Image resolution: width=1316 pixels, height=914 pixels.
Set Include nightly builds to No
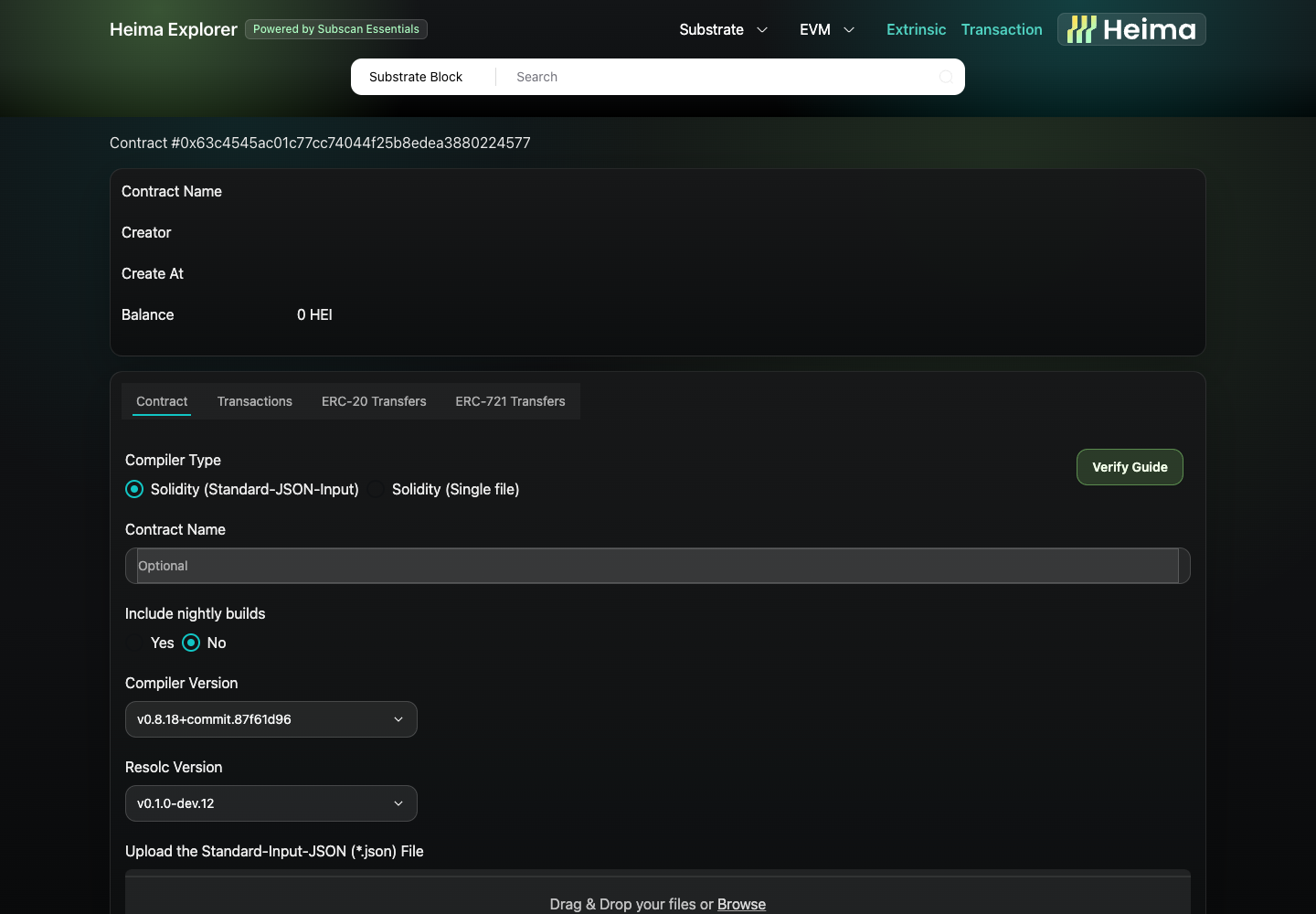(191, 643)
